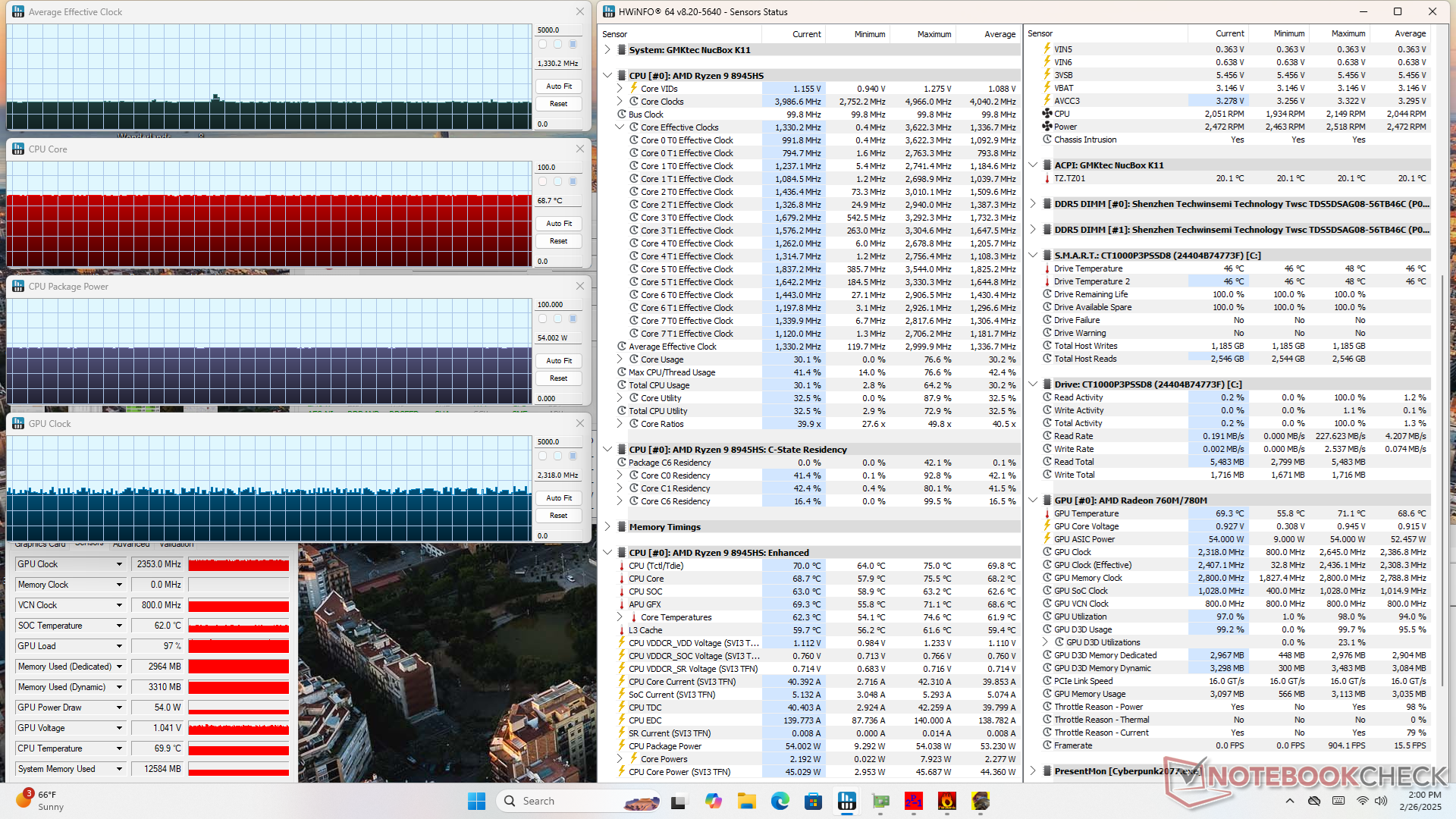Click the GPU-Z graphics card taskbar icon
1456x819 pixels.
[880, 801]
